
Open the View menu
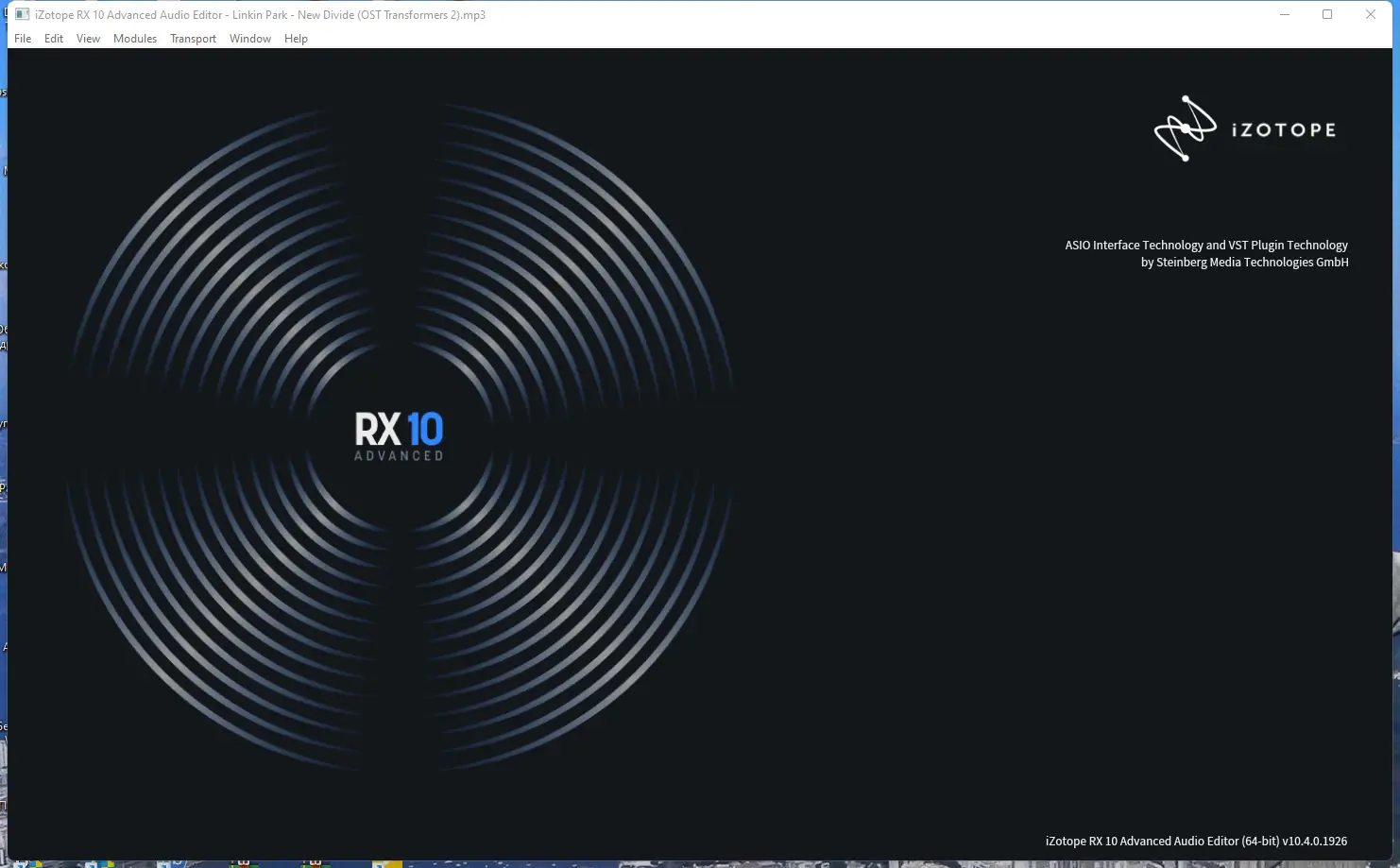pyautogui.click(x=88, y=39)
